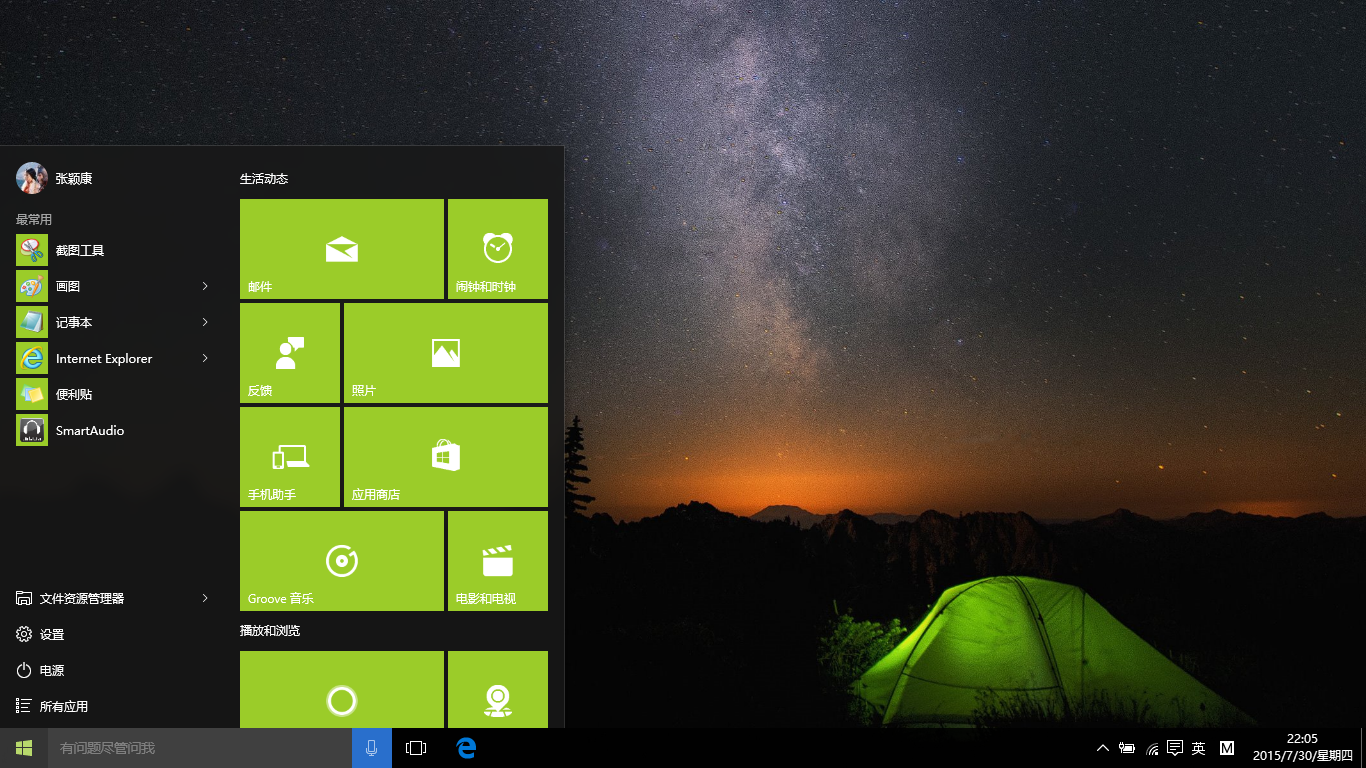Viewport: 1366px width, 768px height.
Task: Click the battery power tray icon
Action: [1127, 748]
